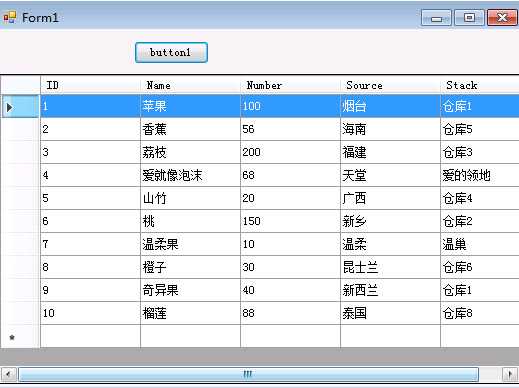
Task: Sort by the Number column header
Action: coord(290,85)
